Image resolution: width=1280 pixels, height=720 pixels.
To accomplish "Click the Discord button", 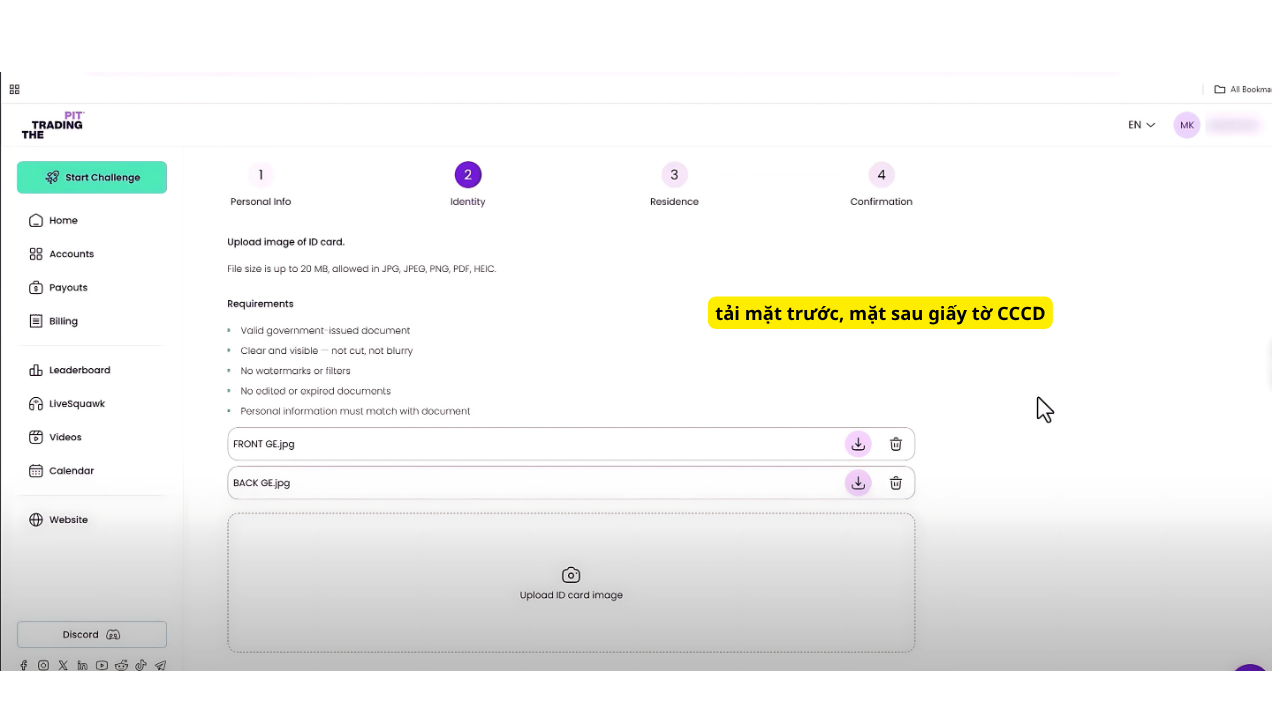I will [x=92, y=635].
